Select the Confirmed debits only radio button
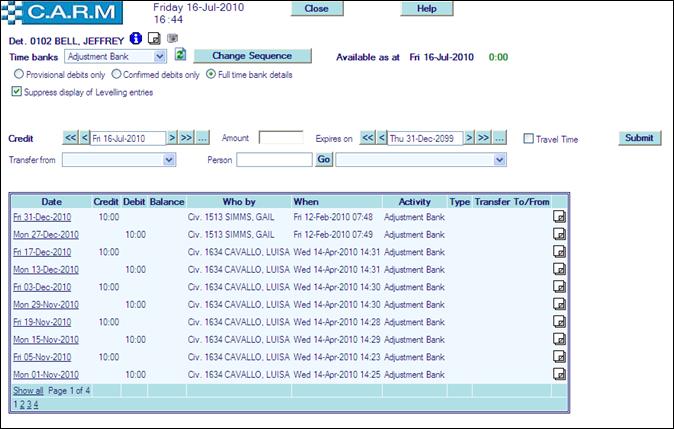674x429 pixels. pos(117,74)
